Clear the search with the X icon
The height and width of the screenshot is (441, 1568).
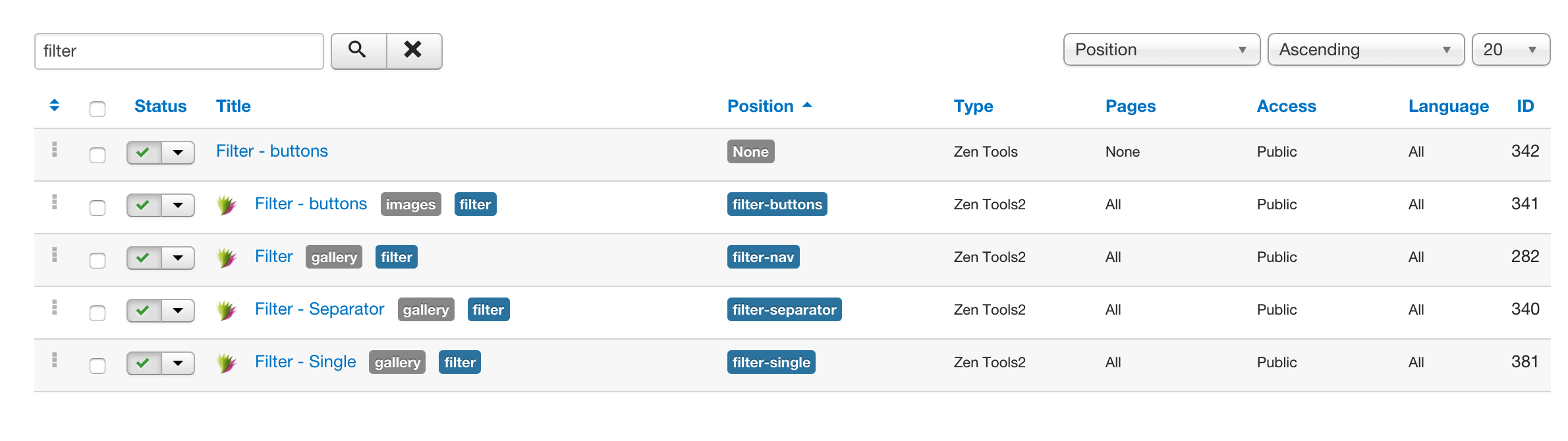(x=414, y=51)
